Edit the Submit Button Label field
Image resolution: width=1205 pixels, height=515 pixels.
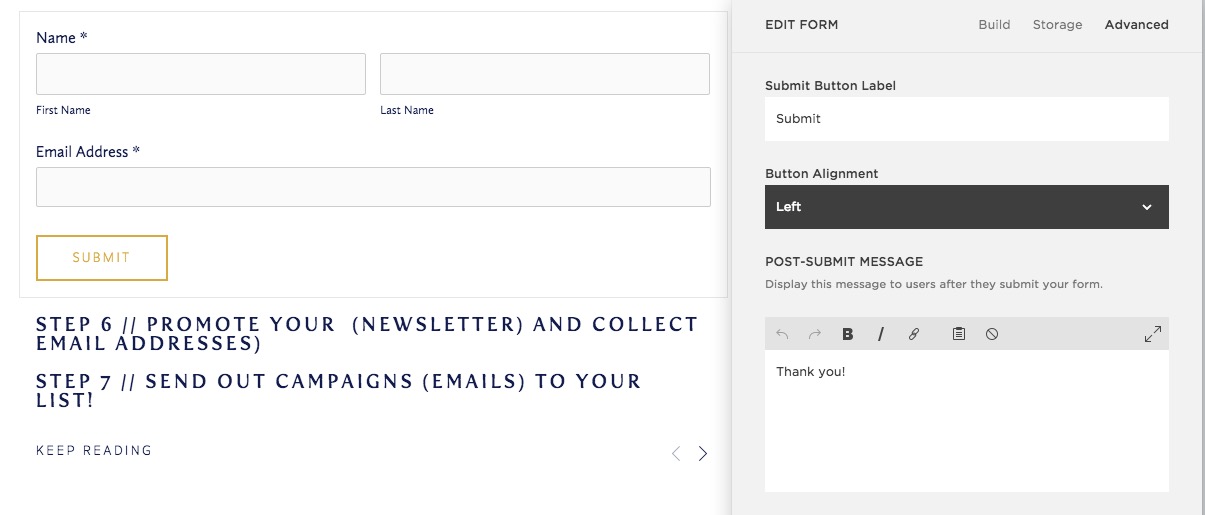(967, 118)
